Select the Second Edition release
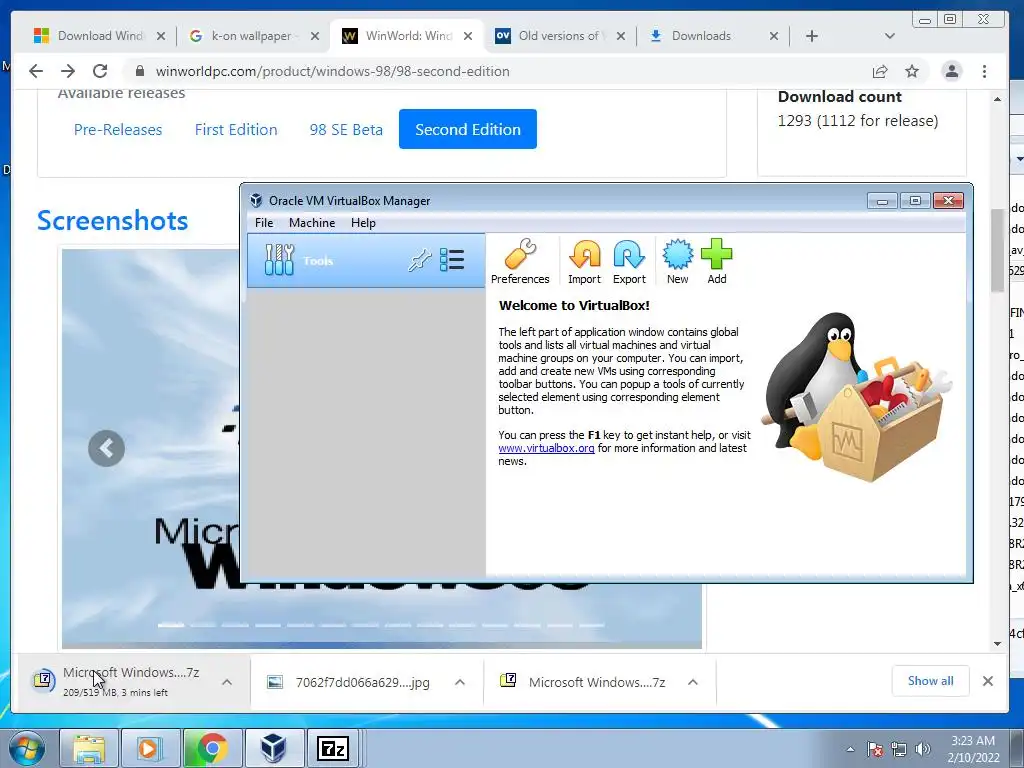The image size is (1024, 768). pos(468,129)
